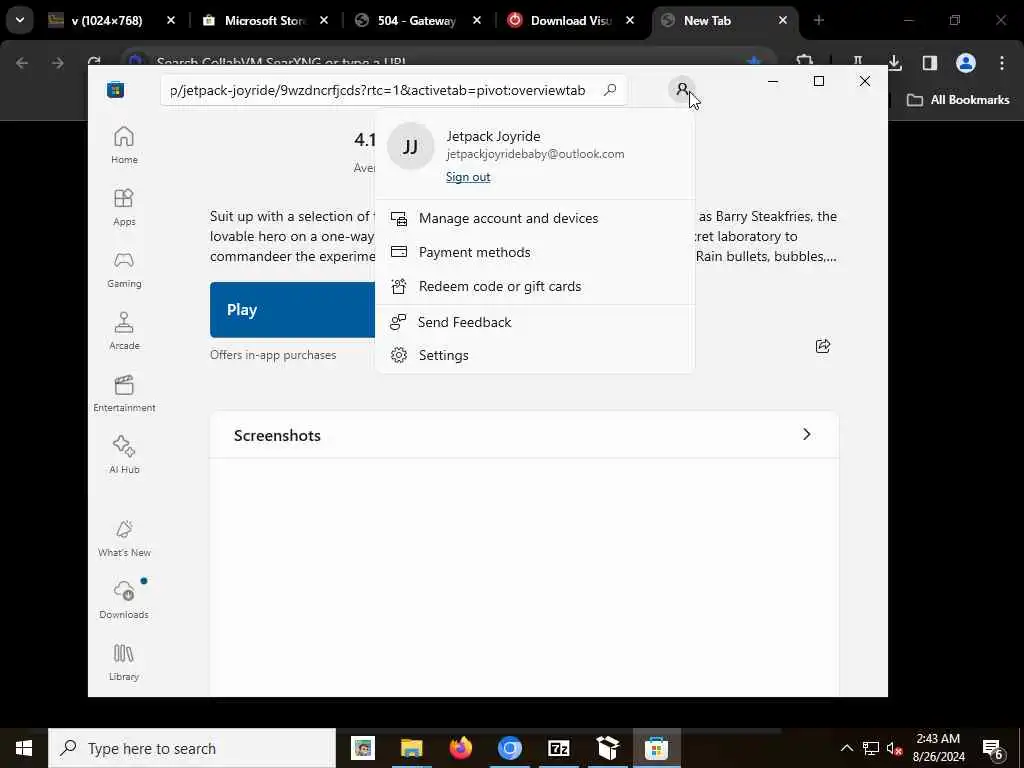
Task: Click browser back arrow
Action: tap(22, 63)
